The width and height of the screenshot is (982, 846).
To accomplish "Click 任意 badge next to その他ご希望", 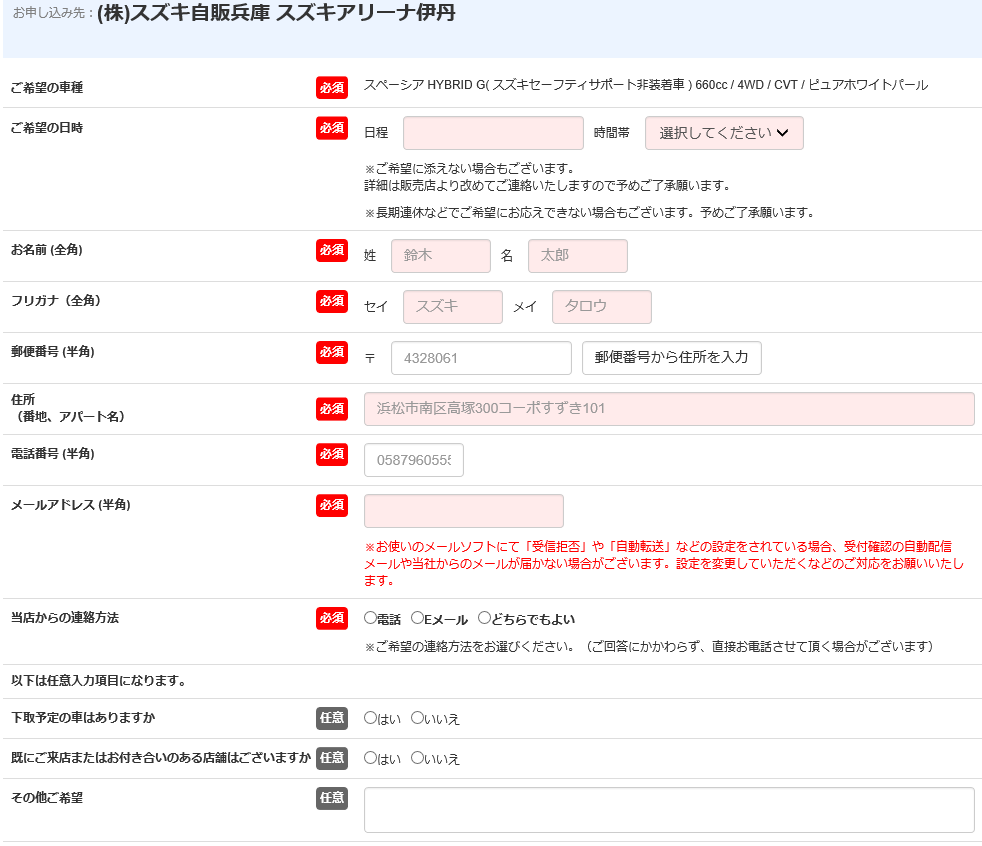I will click(x=332, y=798).
